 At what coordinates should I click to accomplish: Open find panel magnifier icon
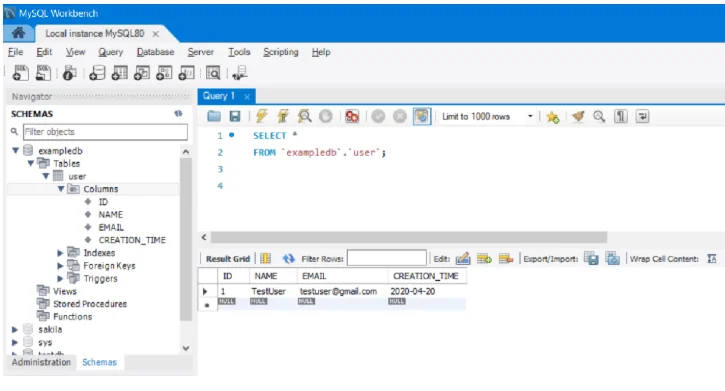point(599,116)
